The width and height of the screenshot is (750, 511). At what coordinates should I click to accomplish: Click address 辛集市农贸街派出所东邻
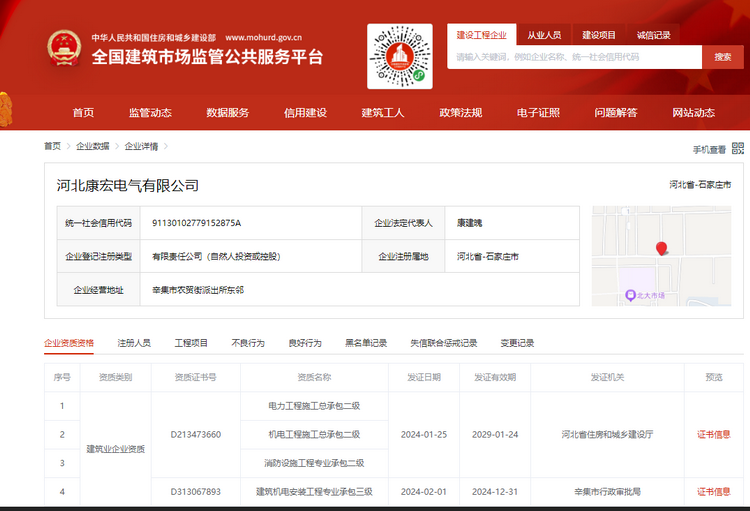tap(198, 290)
